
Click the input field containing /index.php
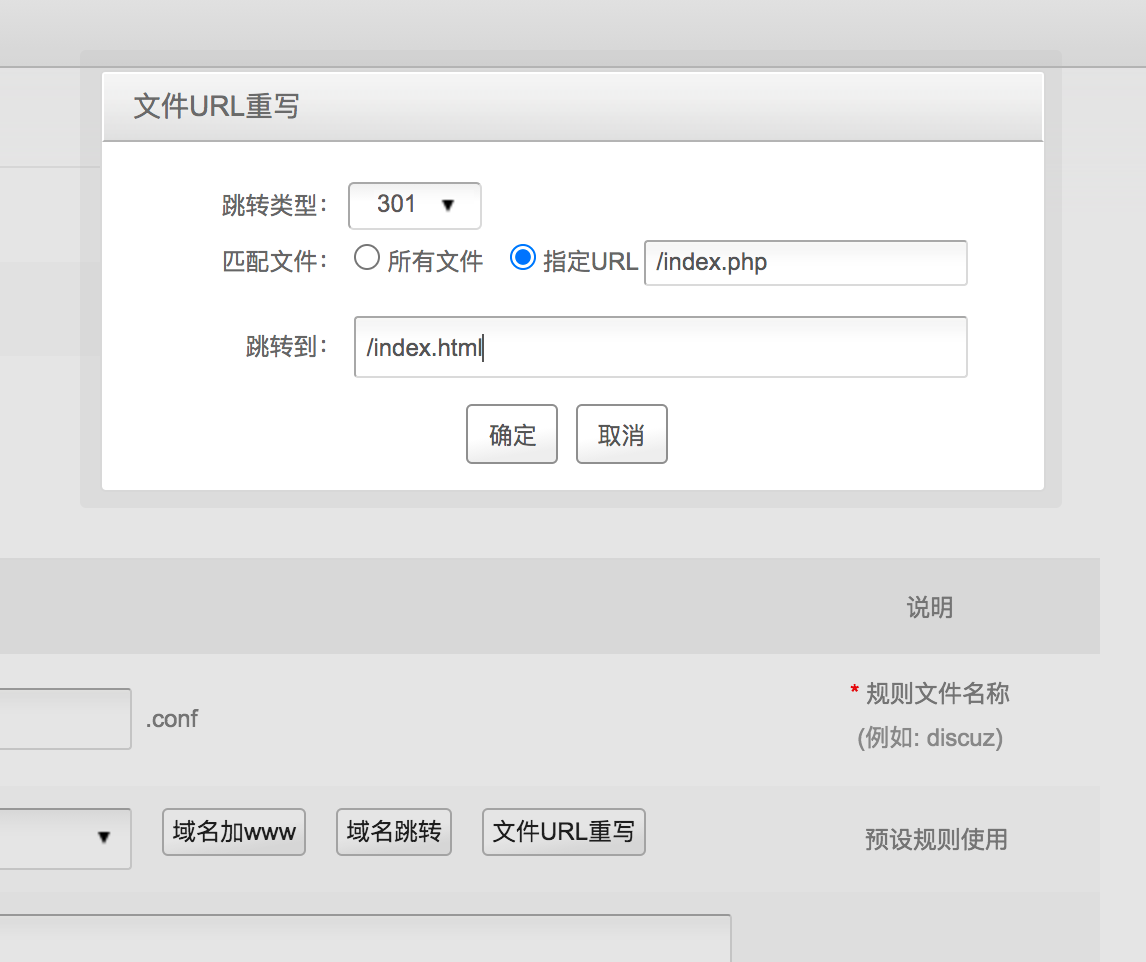(x=805, y=263)
